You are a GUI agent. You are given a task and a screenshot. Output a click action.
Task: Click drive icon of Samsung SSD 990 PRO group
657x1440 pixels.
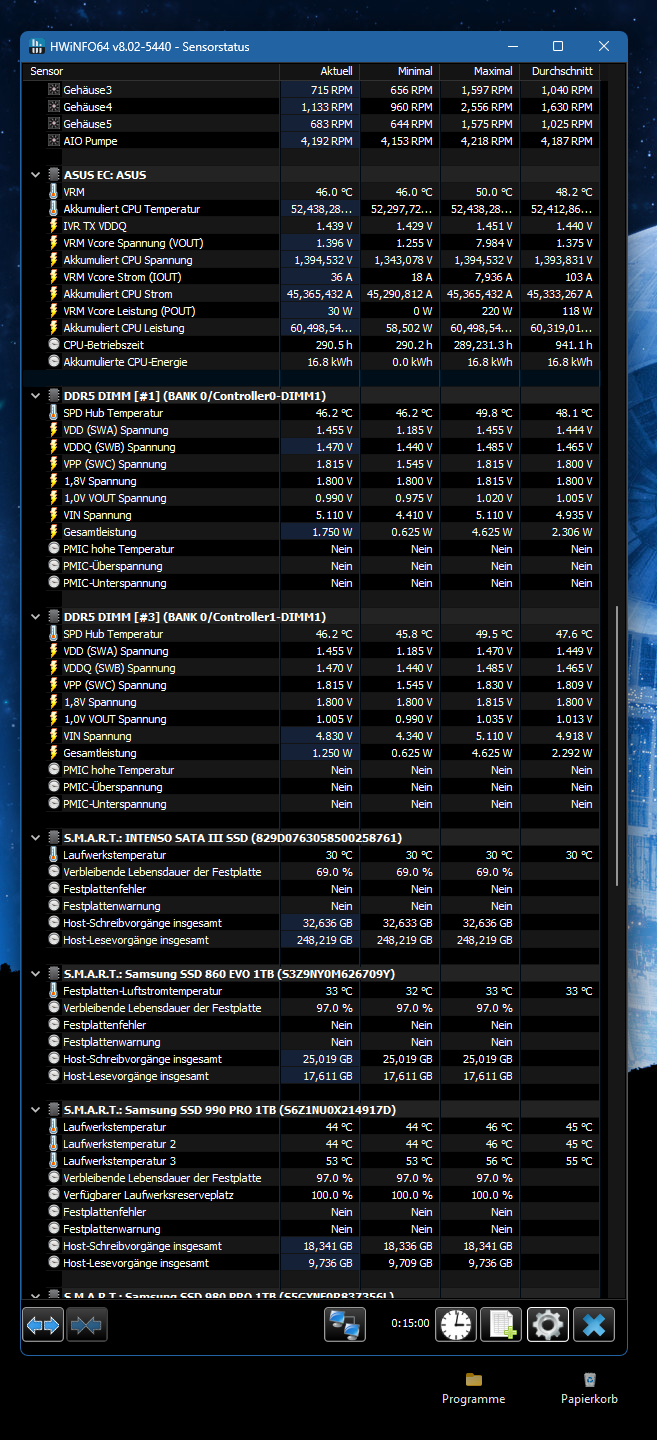(54, 1110)
